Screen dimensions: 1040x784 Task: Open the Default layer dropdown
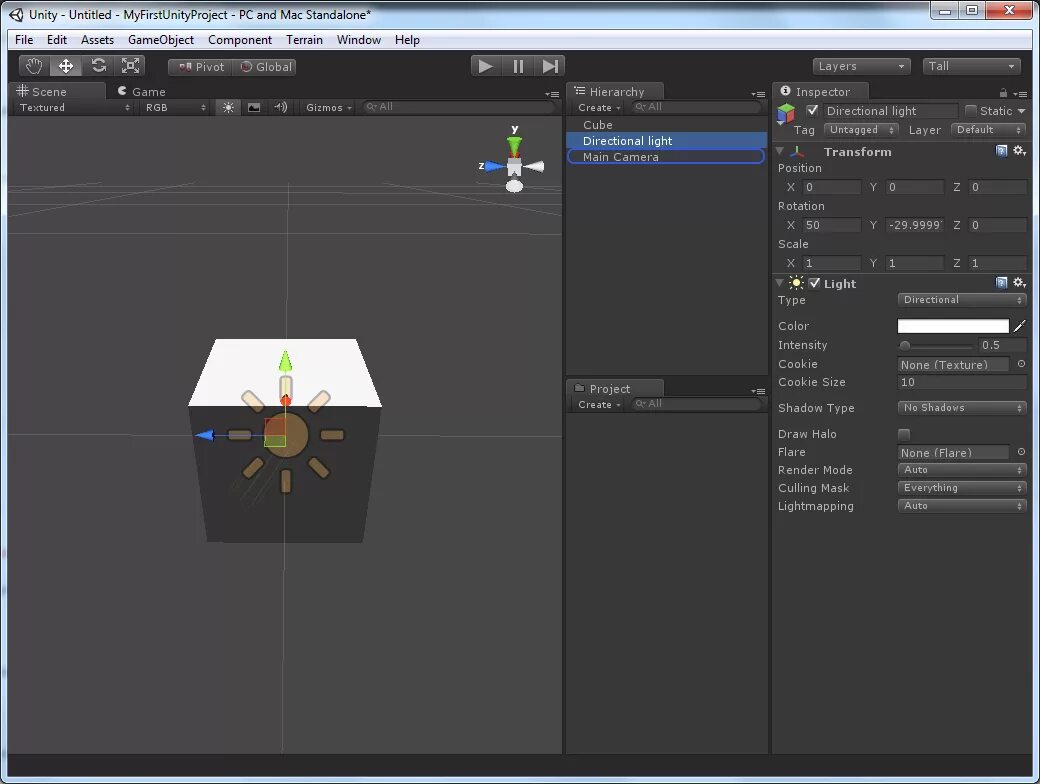(988, 130)
